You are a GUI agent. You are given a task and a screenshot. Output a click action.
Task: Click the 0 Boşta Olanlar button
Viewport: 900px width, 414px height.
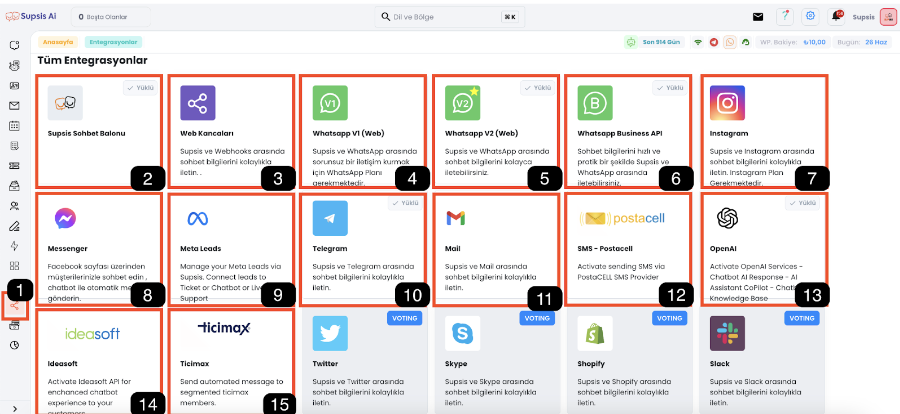(x=111, y=17)
